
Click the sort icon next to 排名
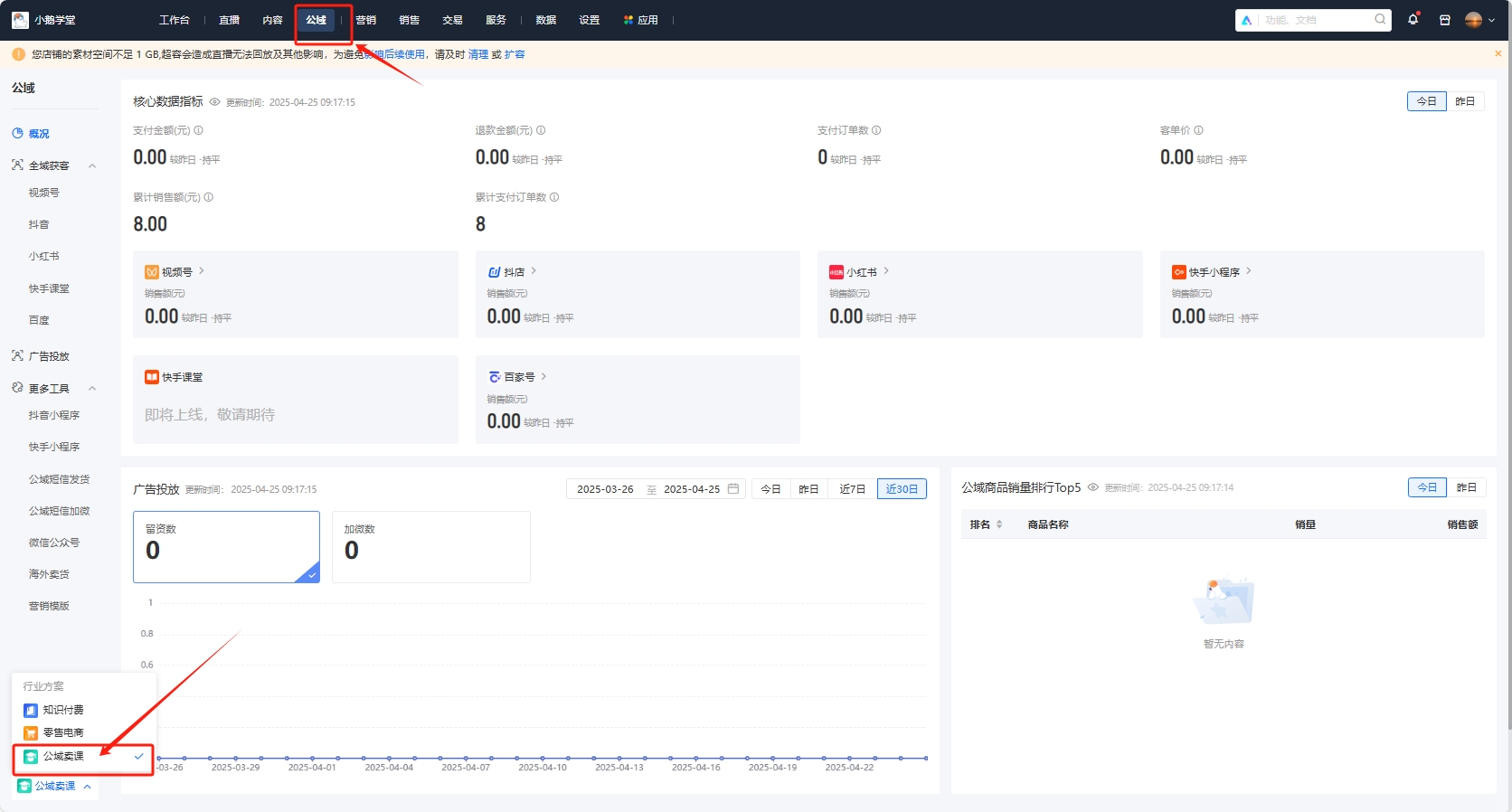point(999,524)
